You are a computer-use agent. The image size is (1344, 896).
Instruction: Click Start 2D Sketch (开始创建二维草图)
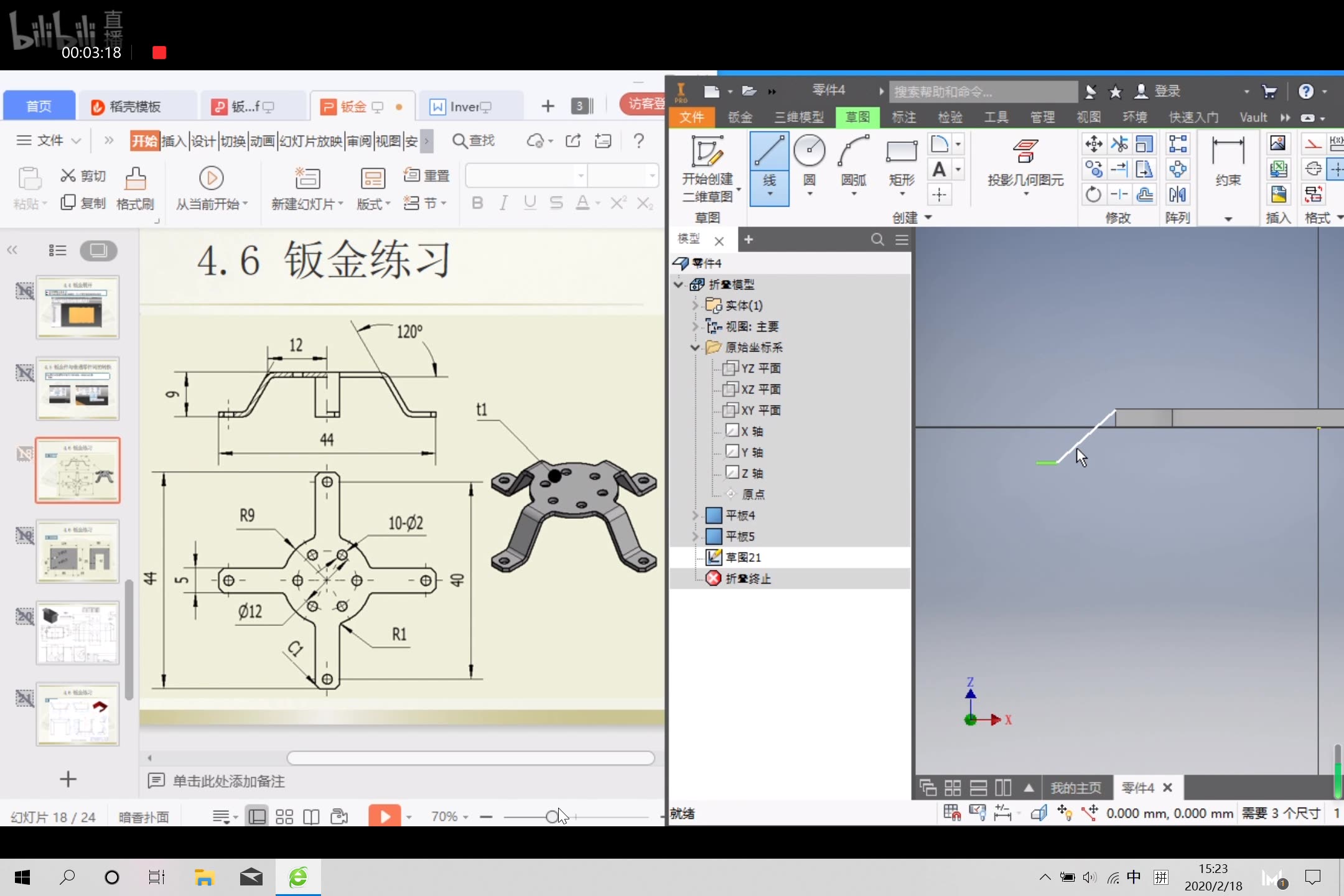pos(708,169)
